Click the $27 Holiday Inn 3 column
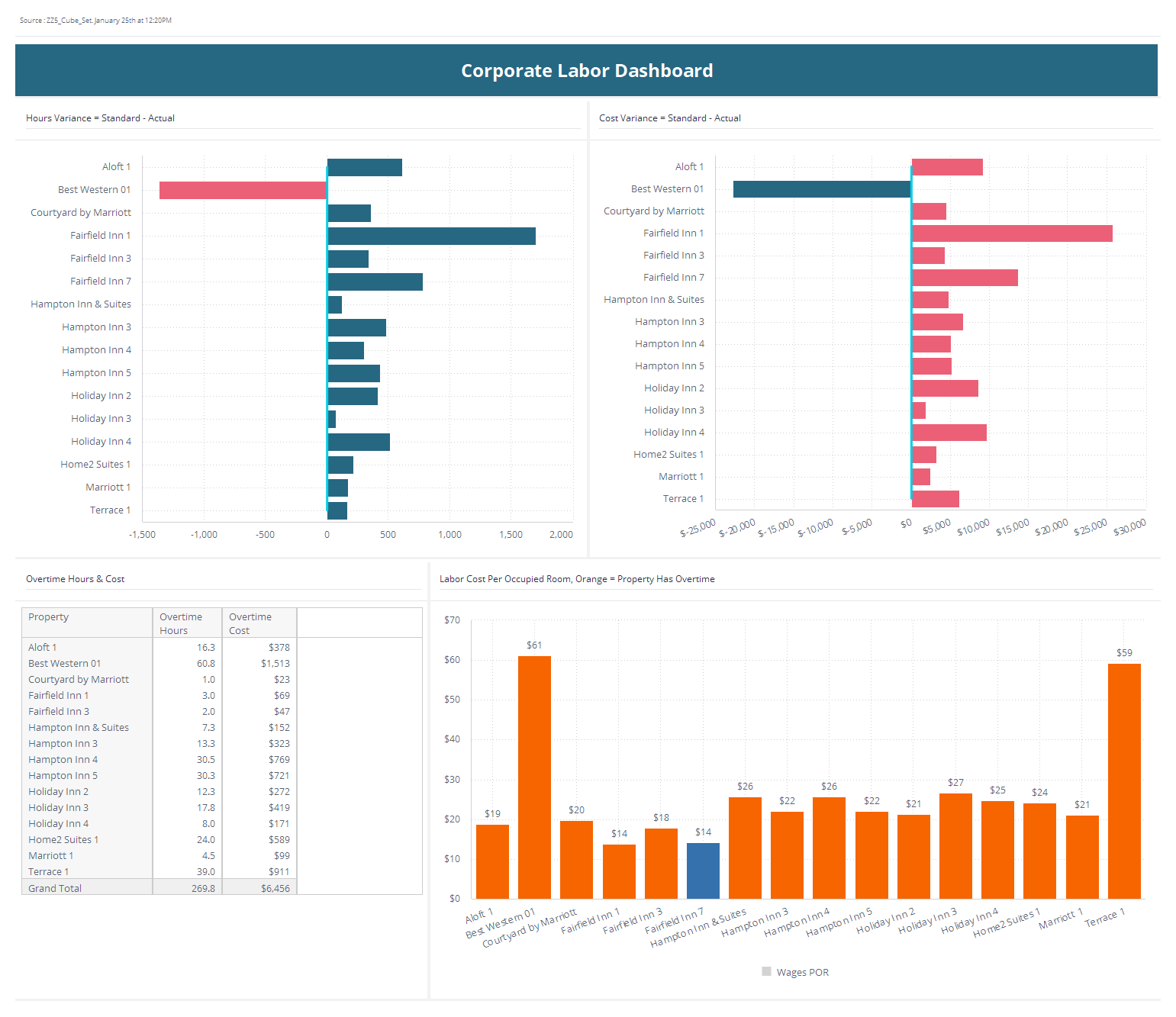The width and height of the screenshot is (1176, 1017). [955, 846]
